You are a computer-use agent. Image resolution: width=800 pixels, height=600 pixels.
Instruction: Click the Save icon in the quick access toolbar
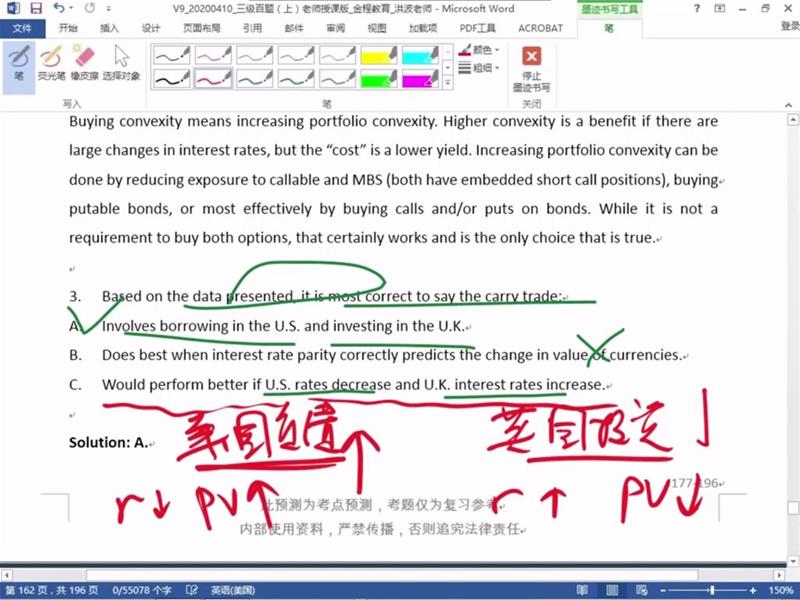36,8
